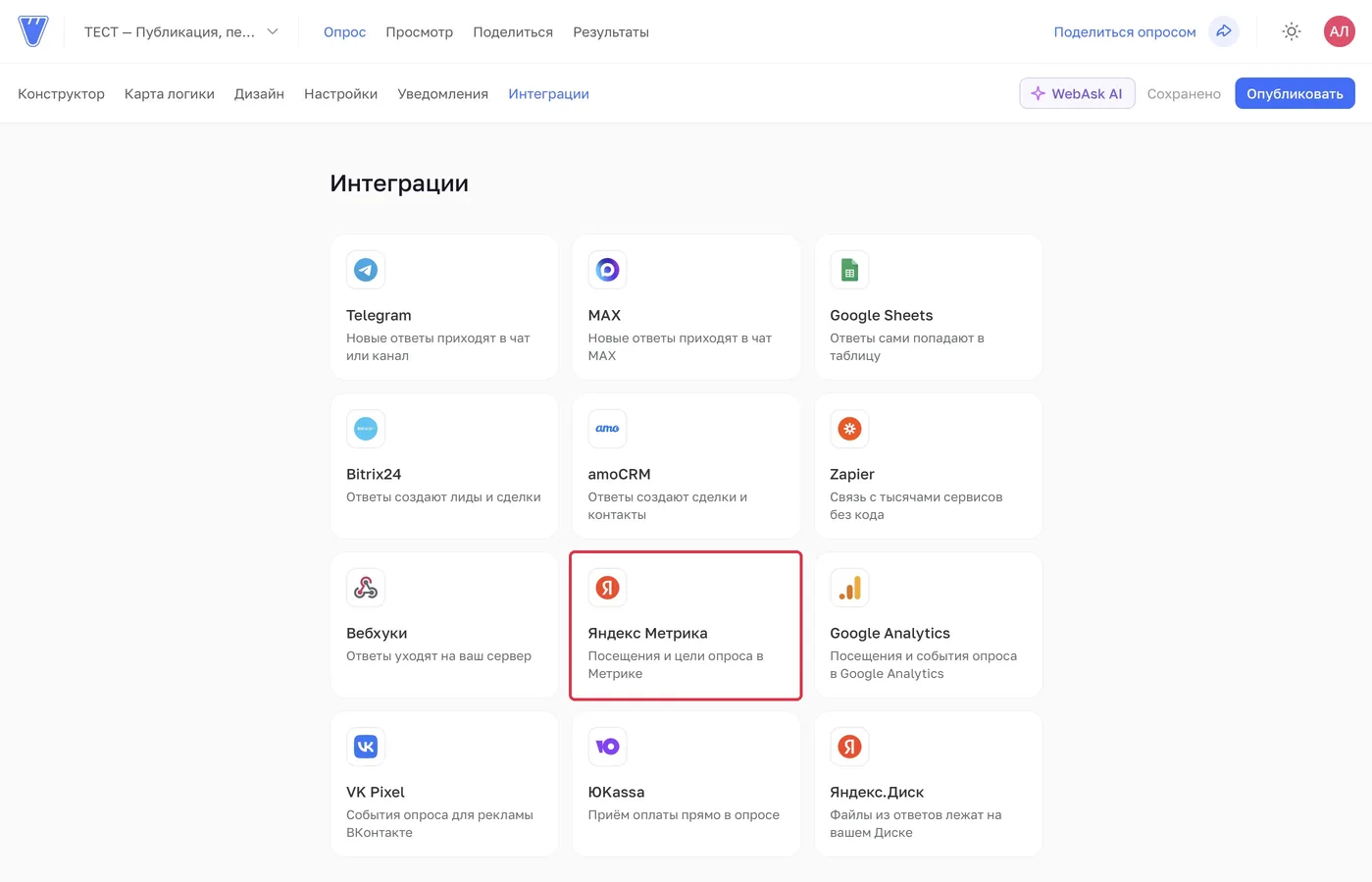Select the MAX messenger icon

[x=607, y=270]
